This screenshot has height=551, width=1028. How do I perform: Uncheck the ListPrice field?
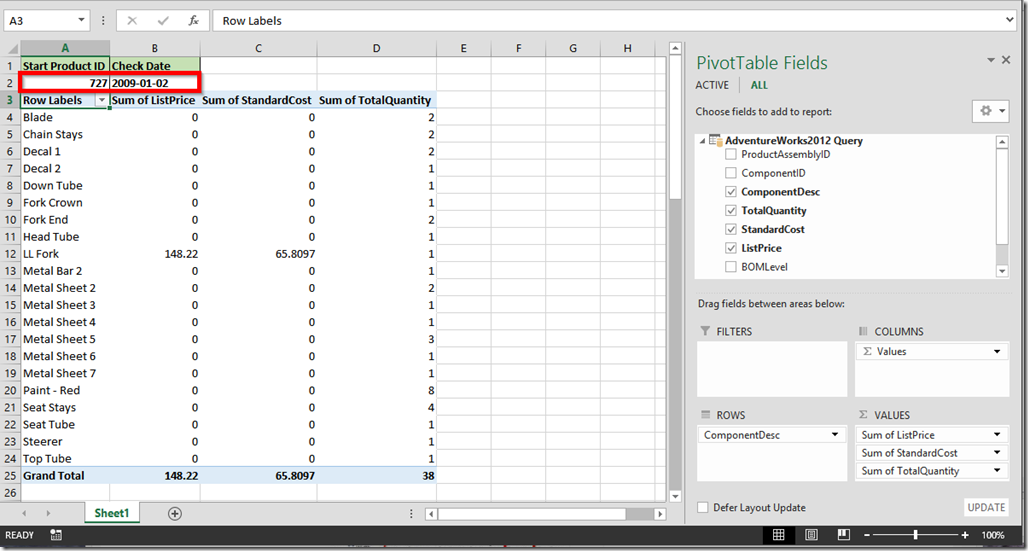click(731, 248)
